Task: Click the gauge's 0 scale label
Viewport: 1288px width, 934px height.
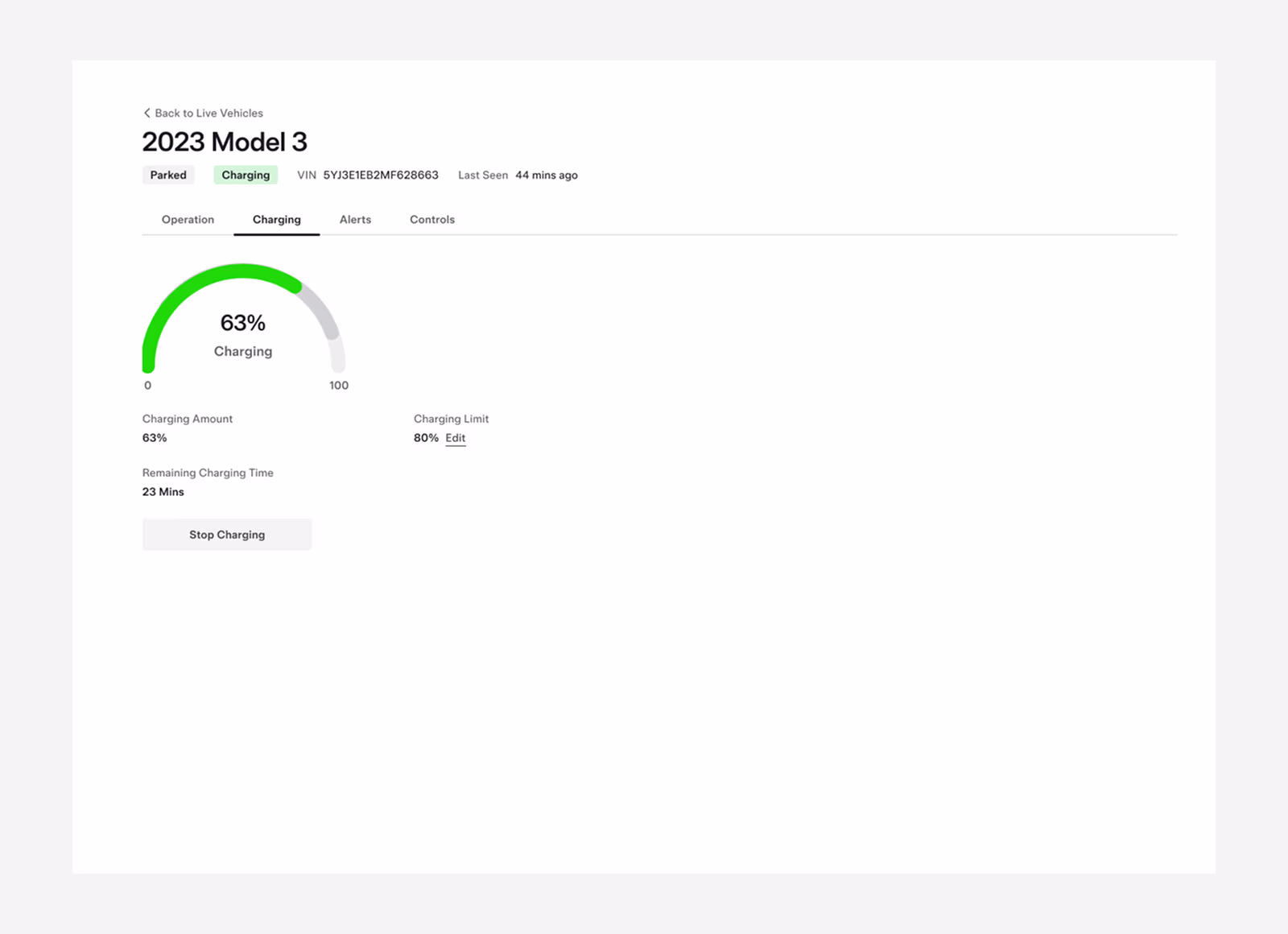Action: click(148, 385)
